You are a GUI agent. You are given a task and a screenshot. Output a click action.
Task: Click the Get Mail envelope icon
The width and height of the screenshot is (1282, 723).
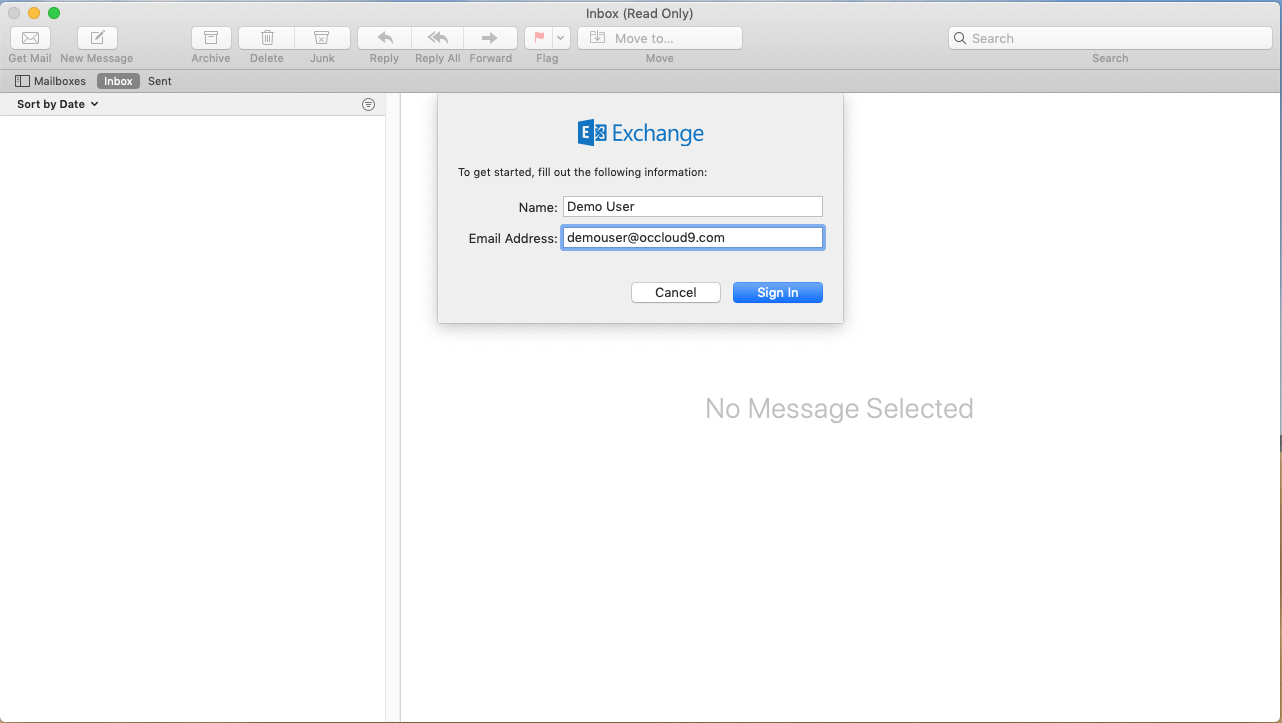pos(30,38)
